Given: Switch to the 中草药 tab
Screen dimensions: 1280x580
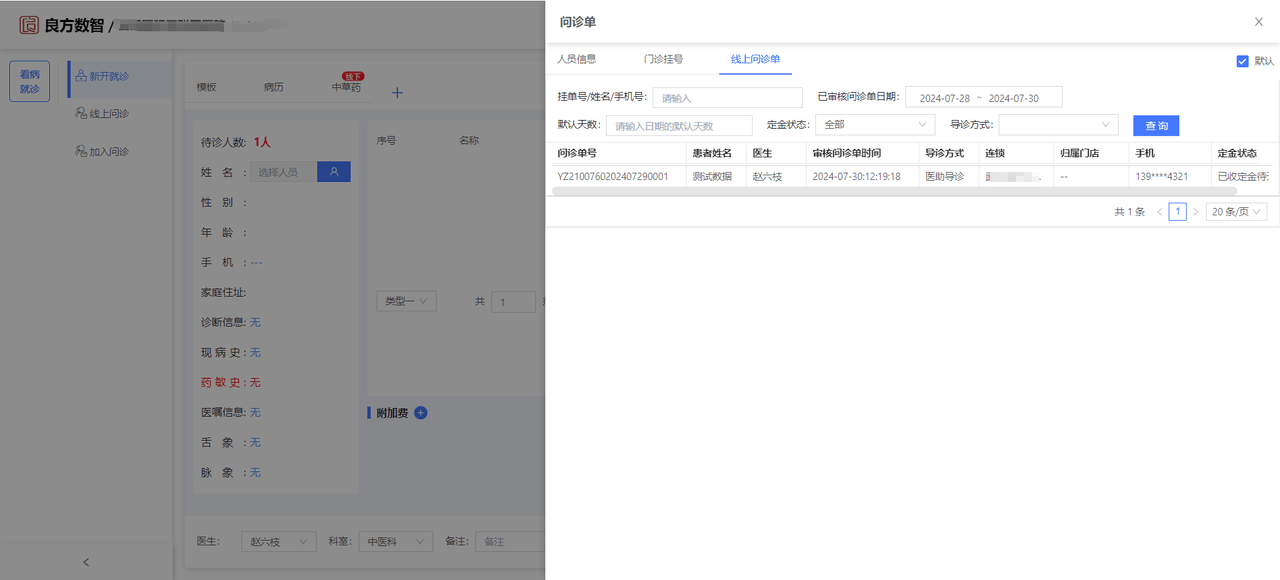Looking at the screenshot, I should click(x=346, y=87).
